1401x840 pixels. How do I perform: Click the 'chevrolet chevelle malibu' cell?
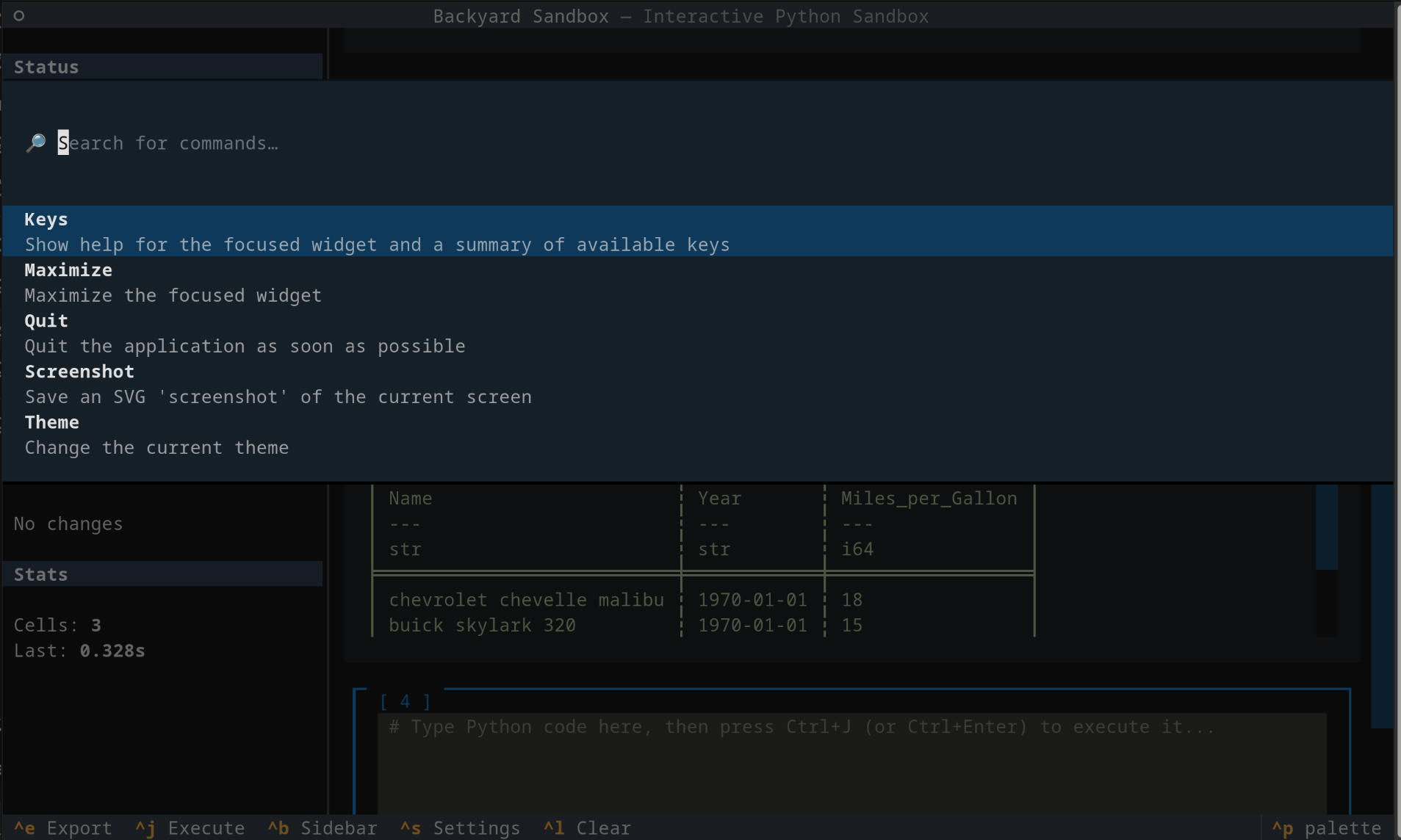pyautogui.click(x=526, y=600)
